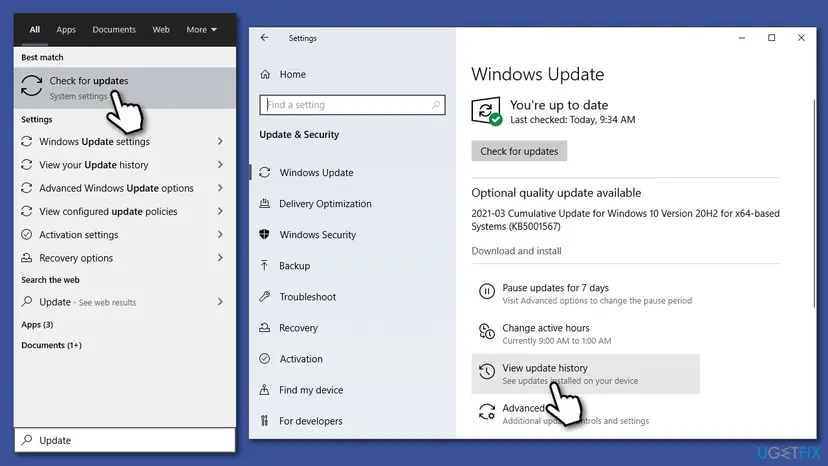Expand arrow for Update web results

click(220, 302)
